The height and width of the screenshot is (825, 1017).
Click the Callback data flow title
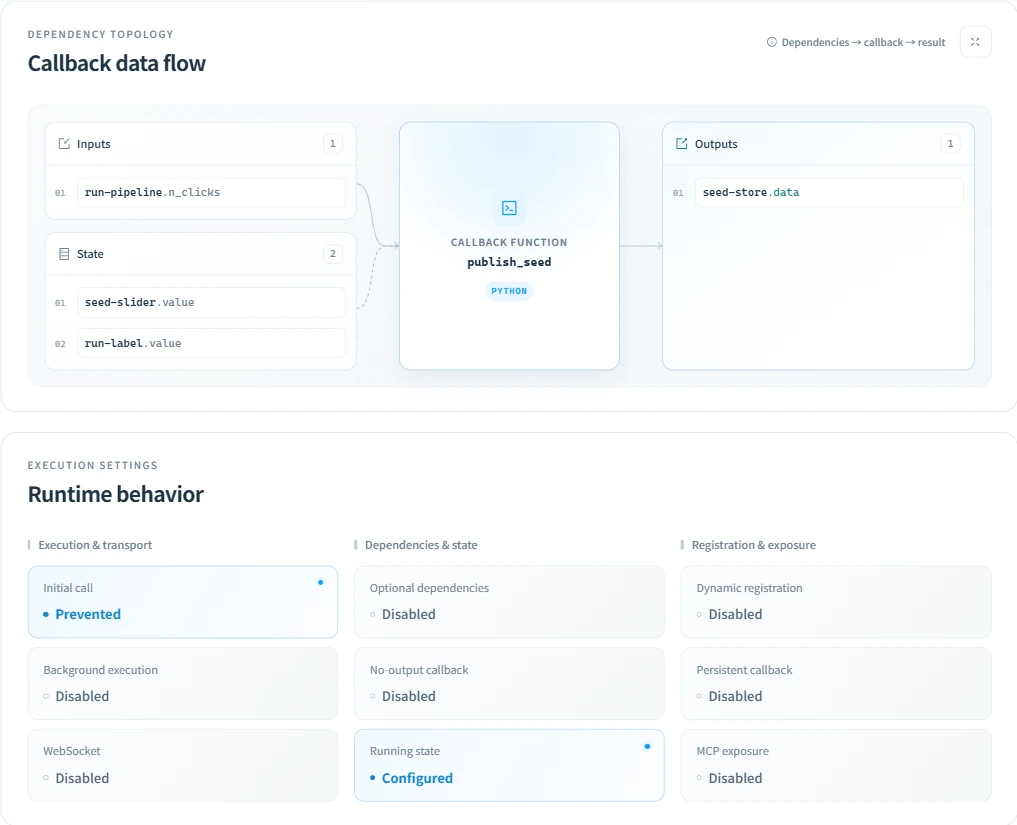117,64
